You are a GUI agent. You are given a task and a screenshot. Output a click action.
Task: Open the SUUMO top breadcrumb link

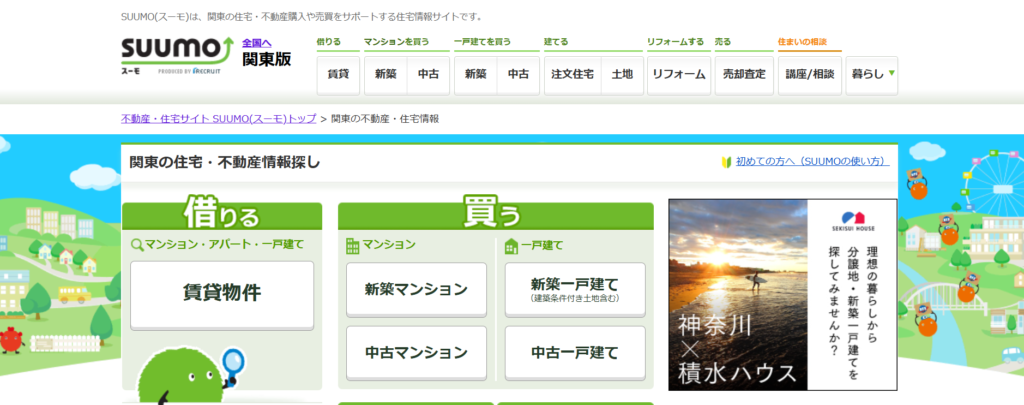tap(218, 119)
